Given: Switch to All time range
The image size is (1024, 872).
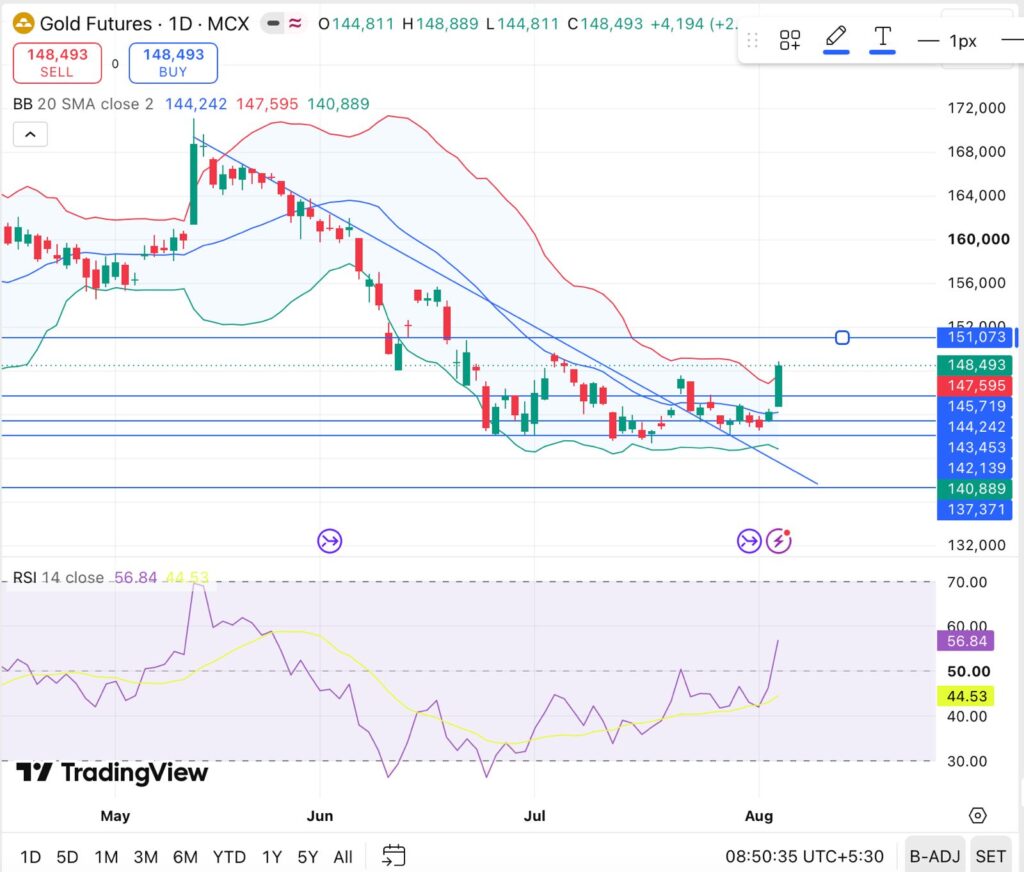Looking at the screenshot, I should pos(343,856).
